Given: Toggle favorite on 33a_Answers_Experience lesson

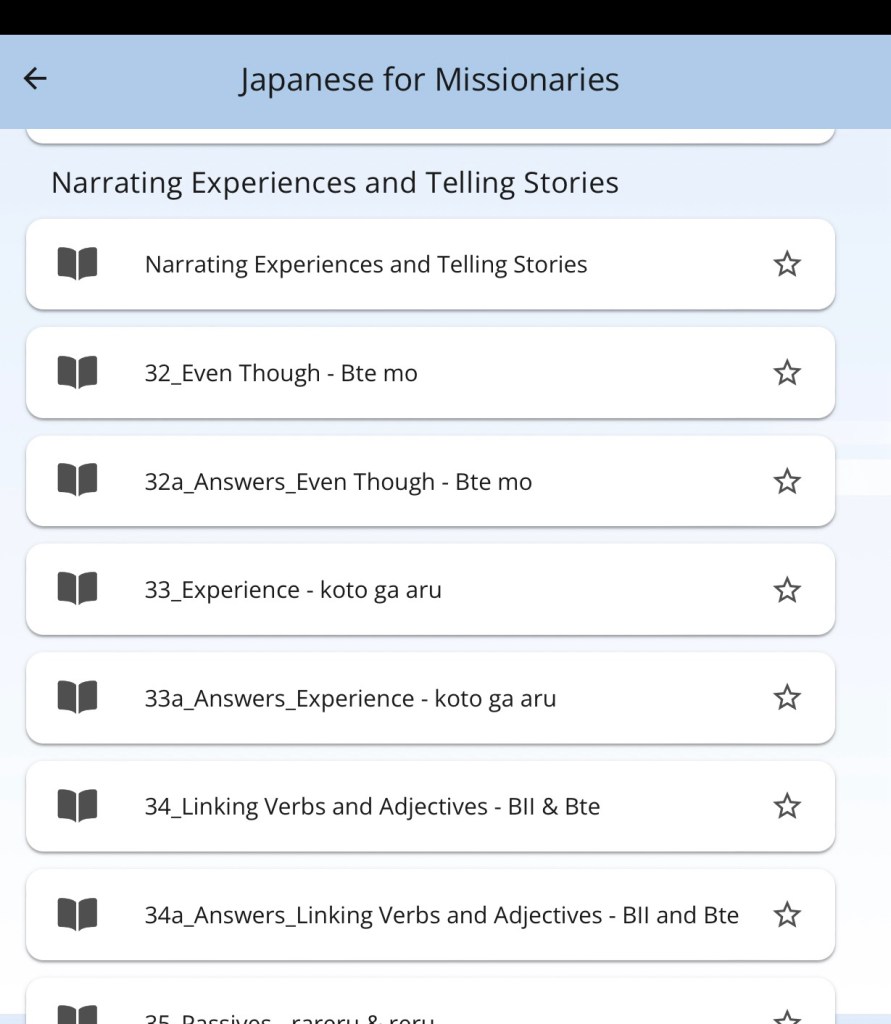Looking at the screenshot, I should click(787, 697).
